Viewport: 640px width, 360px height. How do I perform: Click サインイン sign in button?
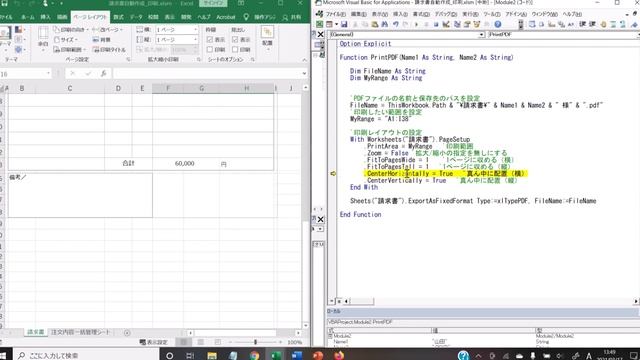click(213, 3)
